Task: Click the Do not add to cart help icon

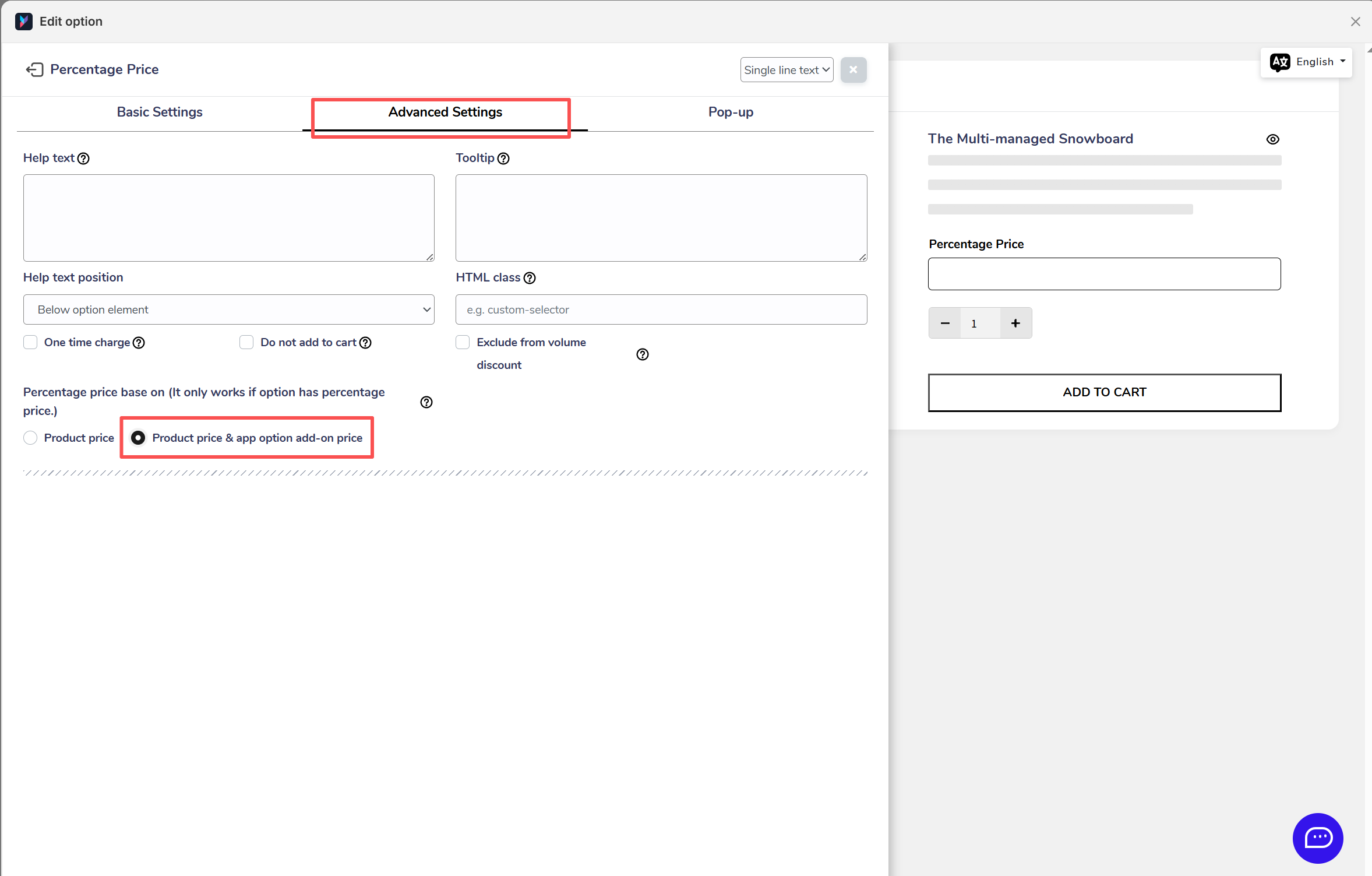Action: 365,343
